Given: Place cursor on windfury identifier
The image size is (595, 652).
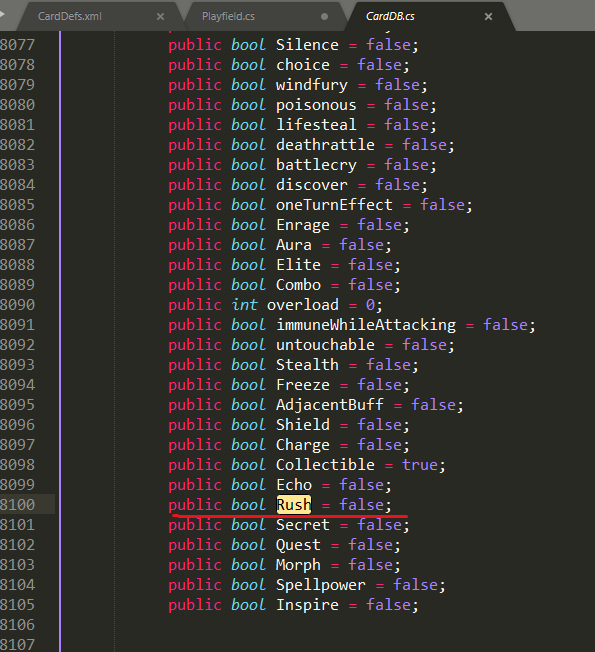Looking at the screenshot, I should click(x=312, y=85).
